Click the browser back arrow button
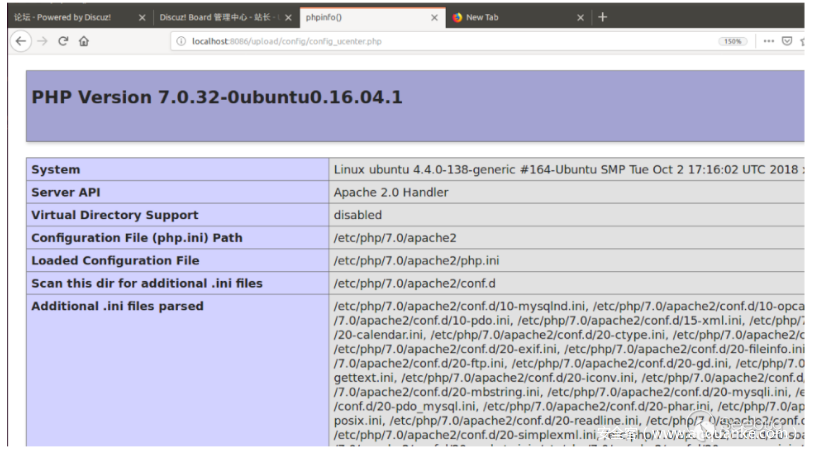The width and height of the screenshot is (813, 452). point(20,41)
